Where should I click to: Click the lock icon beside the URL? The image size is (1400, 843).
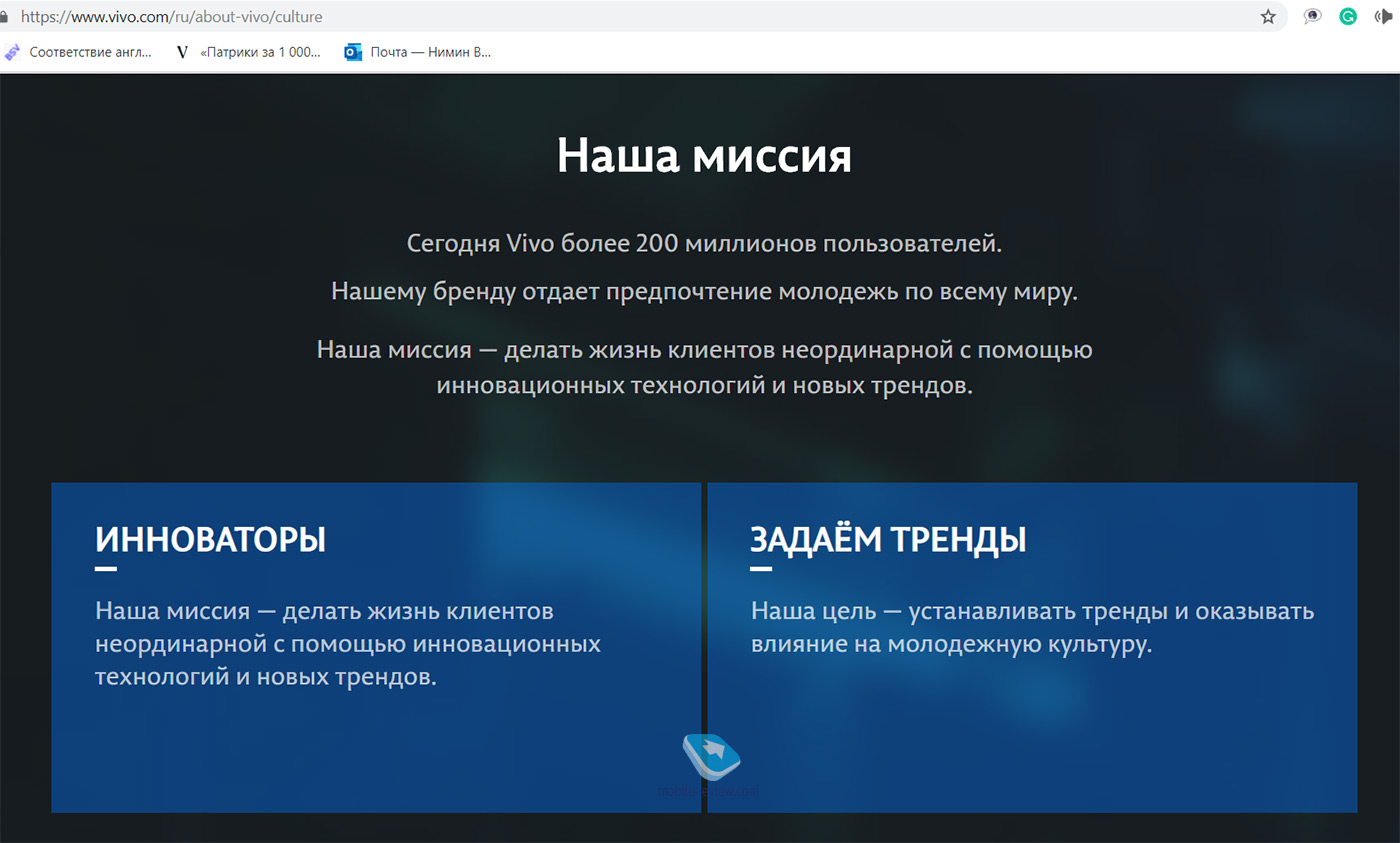tap(4, 17)
